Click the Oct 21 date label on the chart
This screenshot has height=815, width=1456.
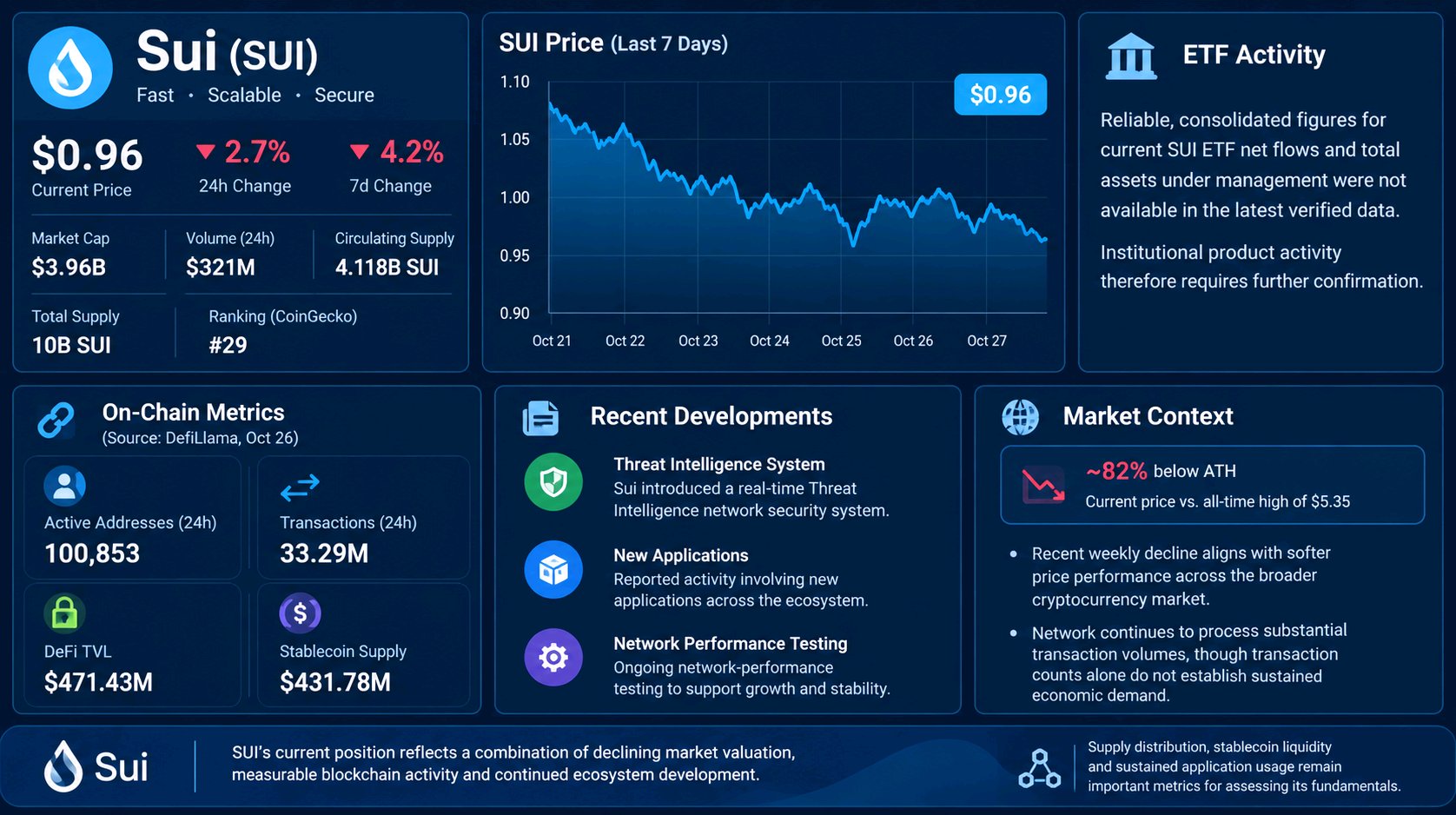point(552,341)
